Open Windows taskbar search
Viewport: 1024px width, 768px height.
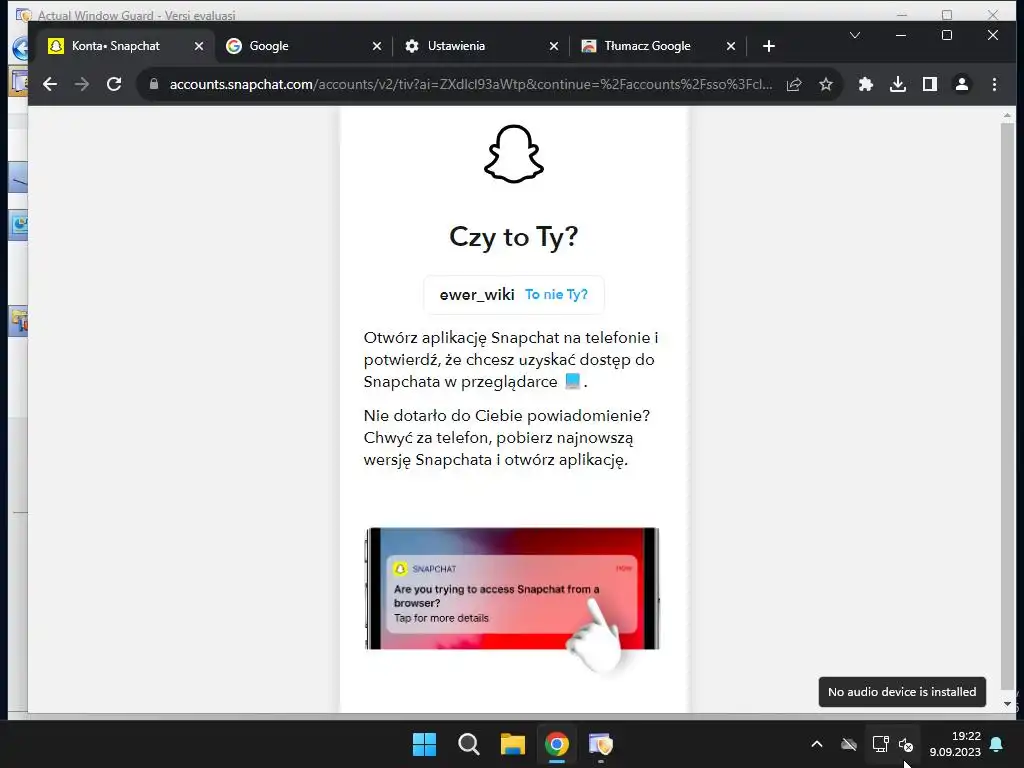[x=469, y=744]
